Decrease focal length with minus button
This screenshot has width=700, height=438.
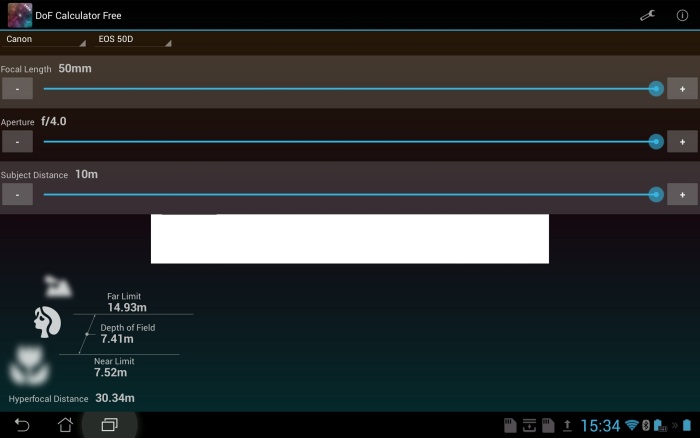(x=17, y=89)
